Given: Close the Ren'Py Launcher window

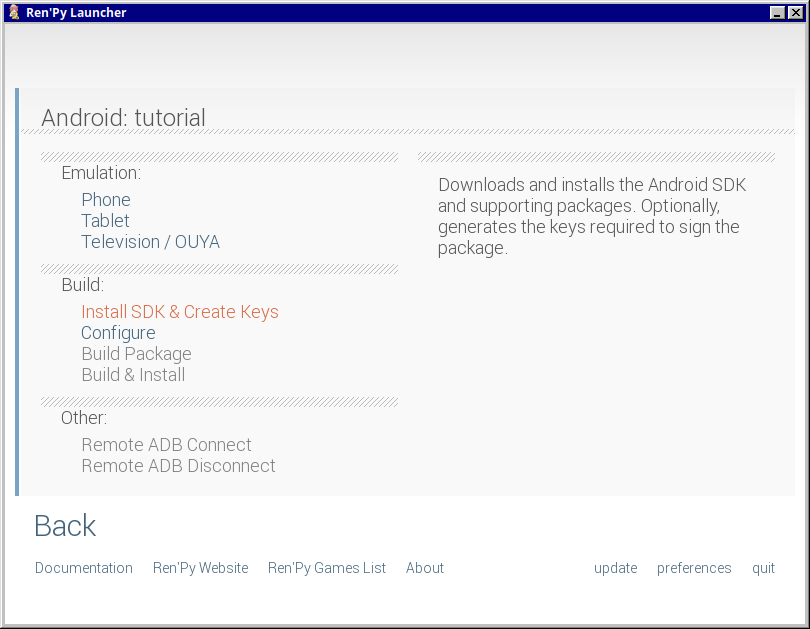Looking at the screenshot, I should point(796,13).
